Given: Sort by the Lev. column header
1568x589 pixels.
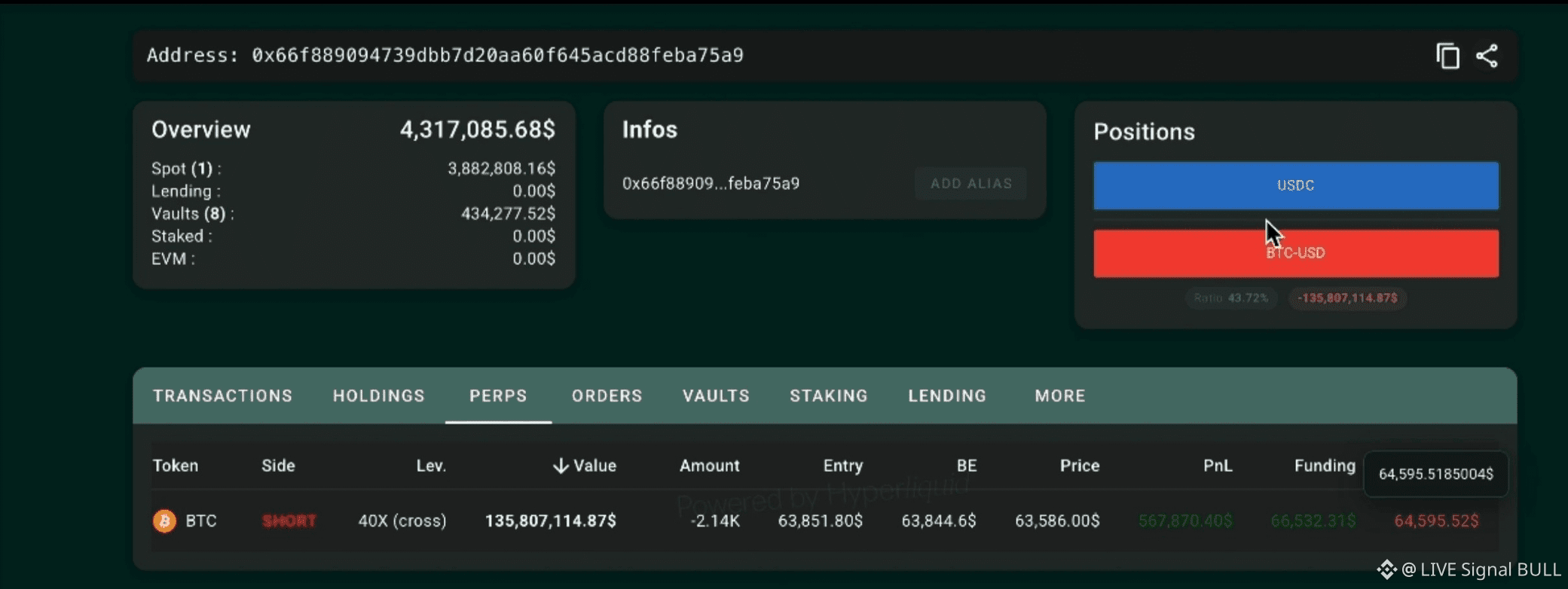Looking at the screenshot, I should tap(431, 466).
